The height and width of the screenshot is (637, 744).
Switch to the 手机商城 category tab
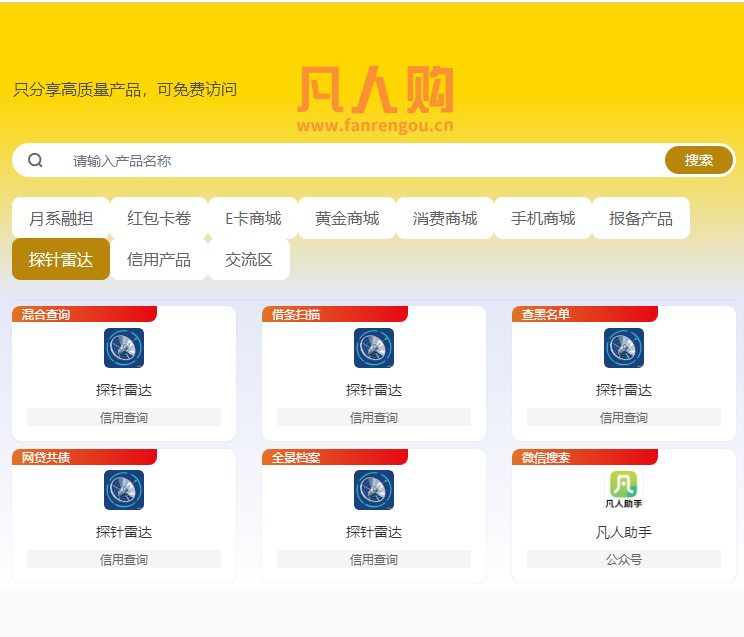543,218
